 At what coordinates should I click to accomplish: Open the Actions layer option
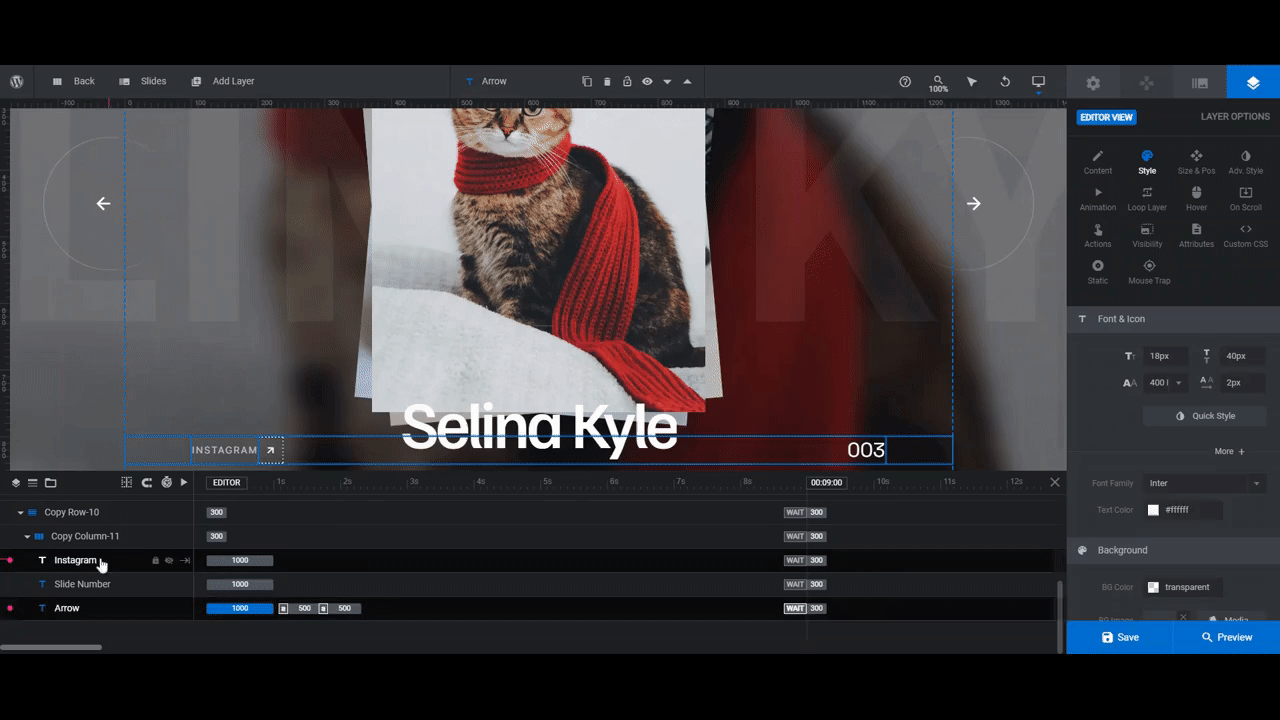[1098, 236]
